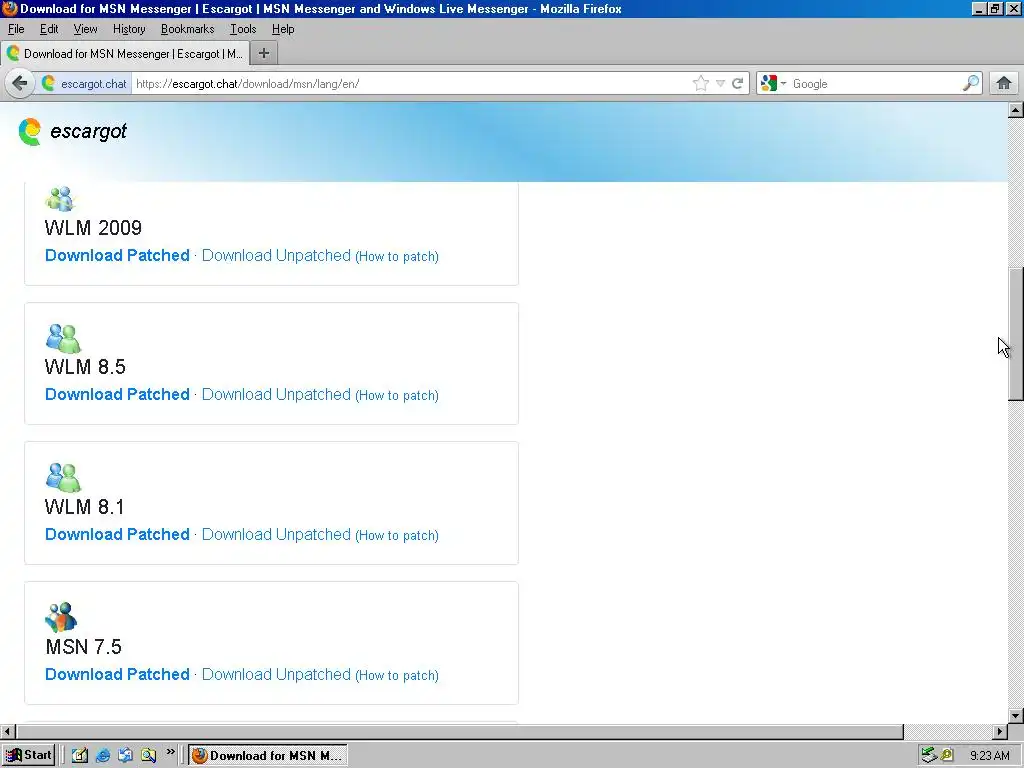Open the History menu
The image size is (1024, 768).
point(129,29)
